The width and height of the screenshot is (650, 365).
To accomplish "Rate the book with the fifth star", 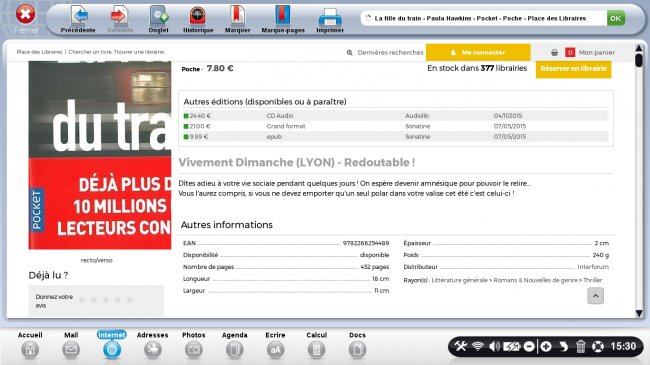I will coord(130,299).
